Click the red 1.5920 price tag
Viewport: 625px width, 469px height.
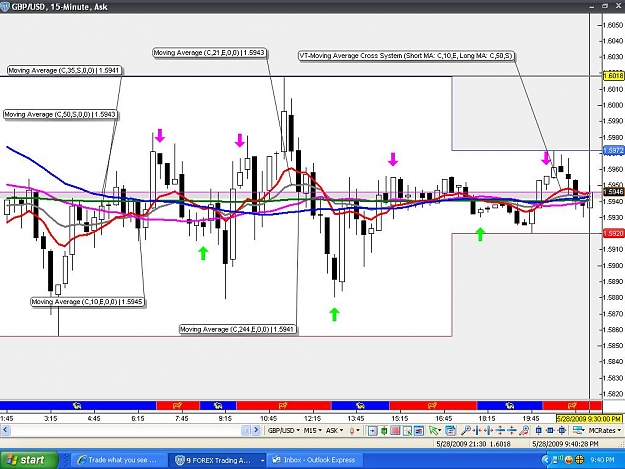click(613, 233)
